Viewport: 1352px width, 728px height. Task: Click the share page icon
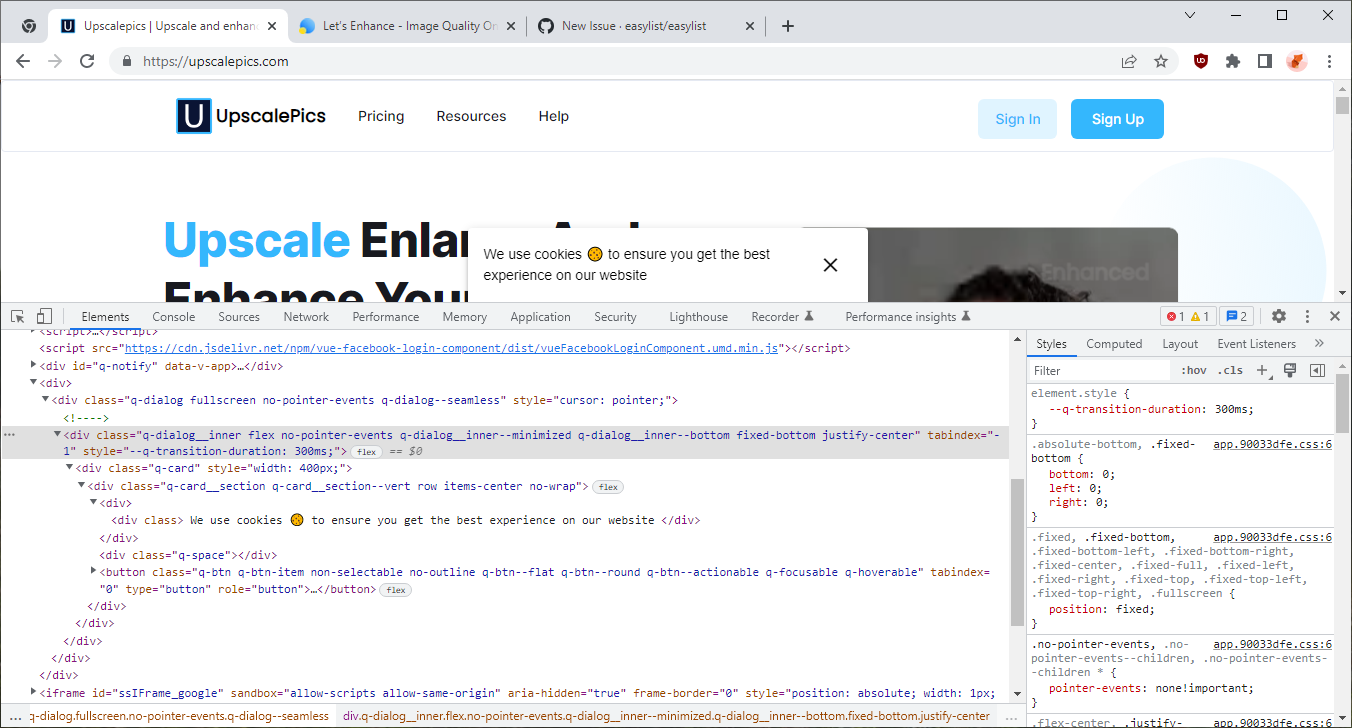(x=1129, y=60)
